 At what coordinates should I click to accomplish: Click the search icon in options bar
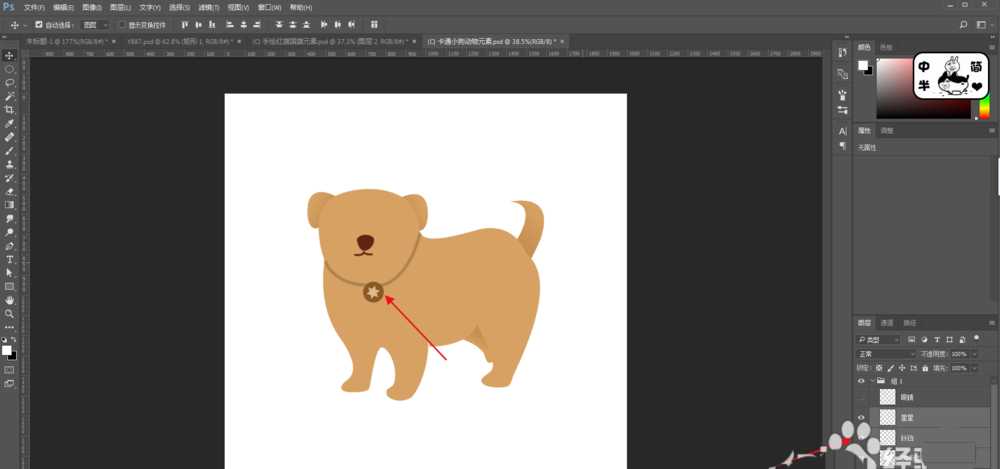click(964, 24)
